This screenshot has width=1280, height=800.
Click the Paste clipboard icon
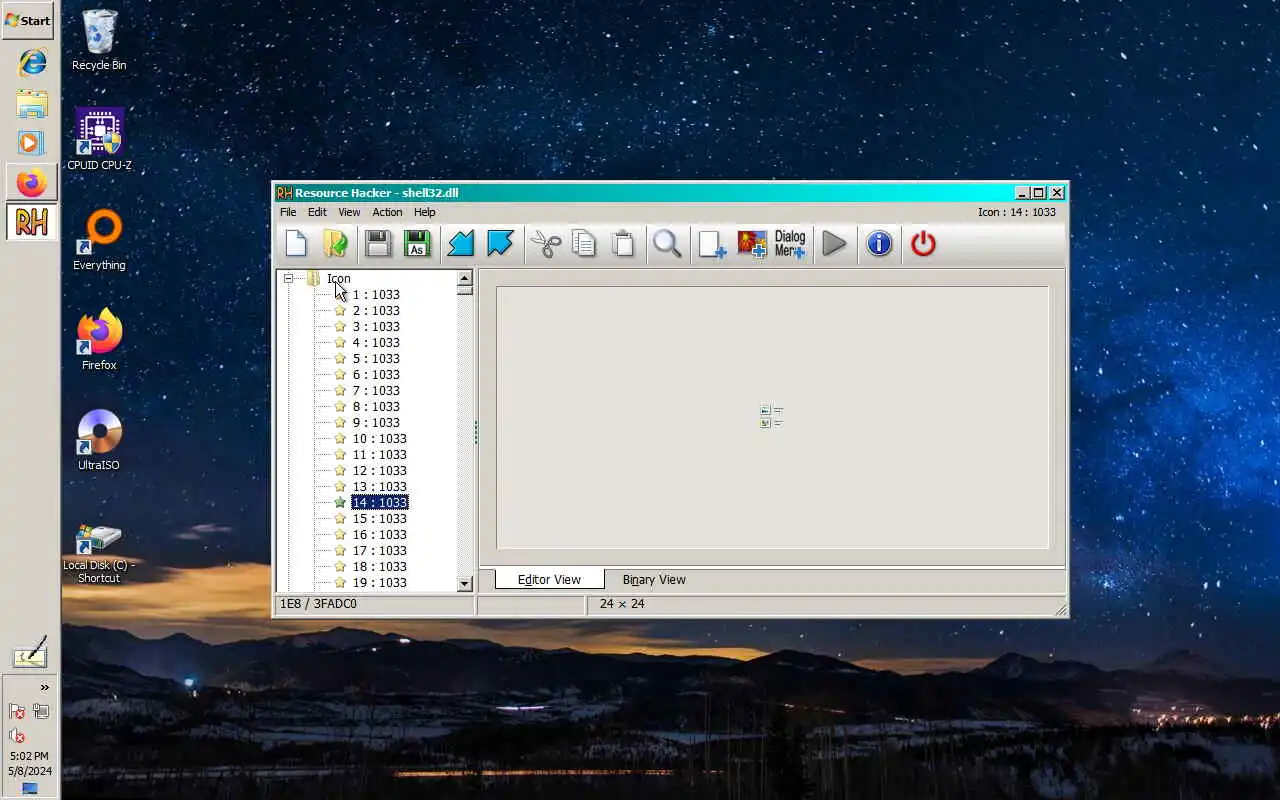(622, 243)
